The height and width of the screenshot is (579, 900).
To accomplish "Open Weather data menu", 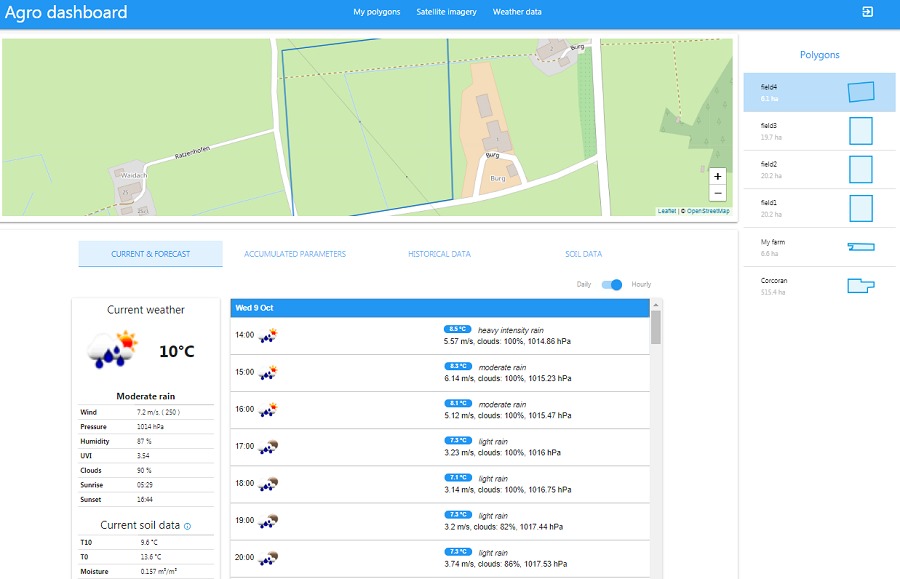I will pyautogui.click(x=517, y=11).
